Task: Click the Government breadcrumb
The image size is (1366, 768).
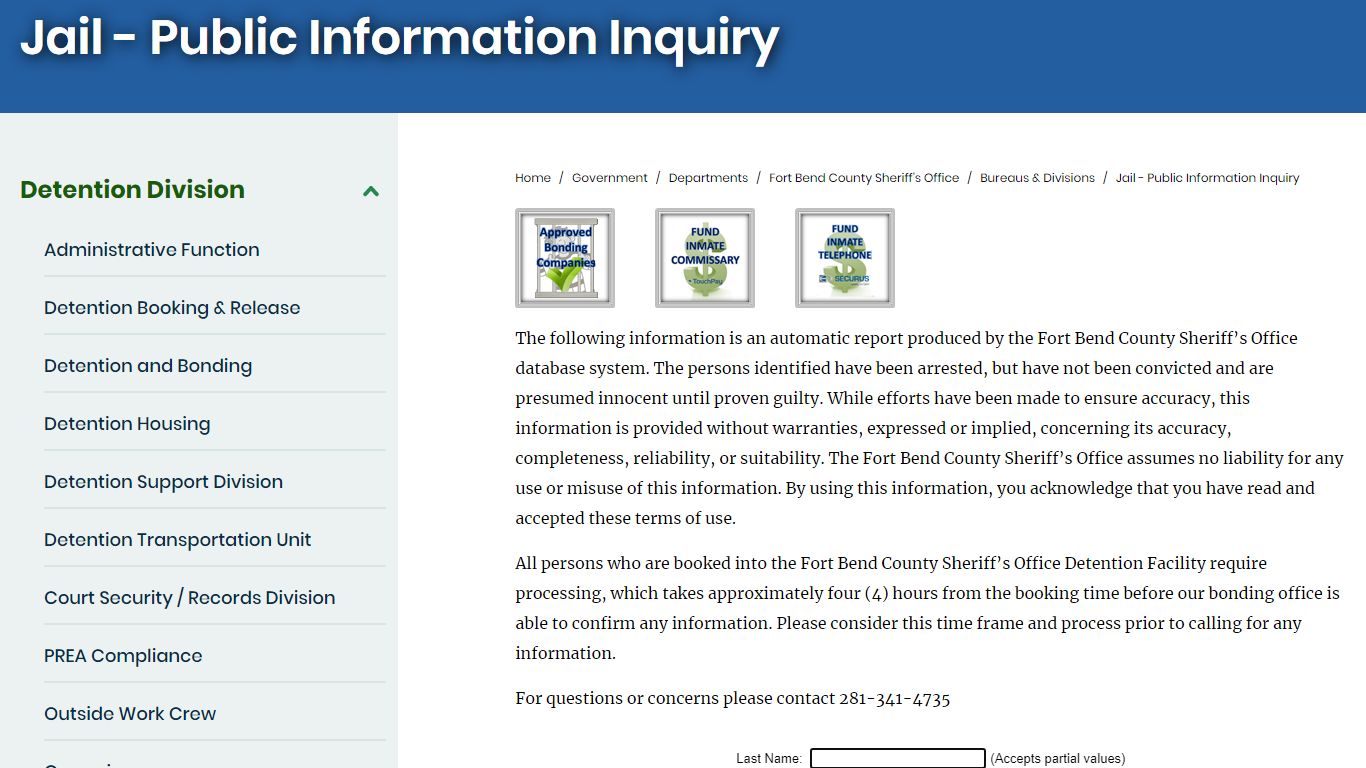Action: [610, 178]
